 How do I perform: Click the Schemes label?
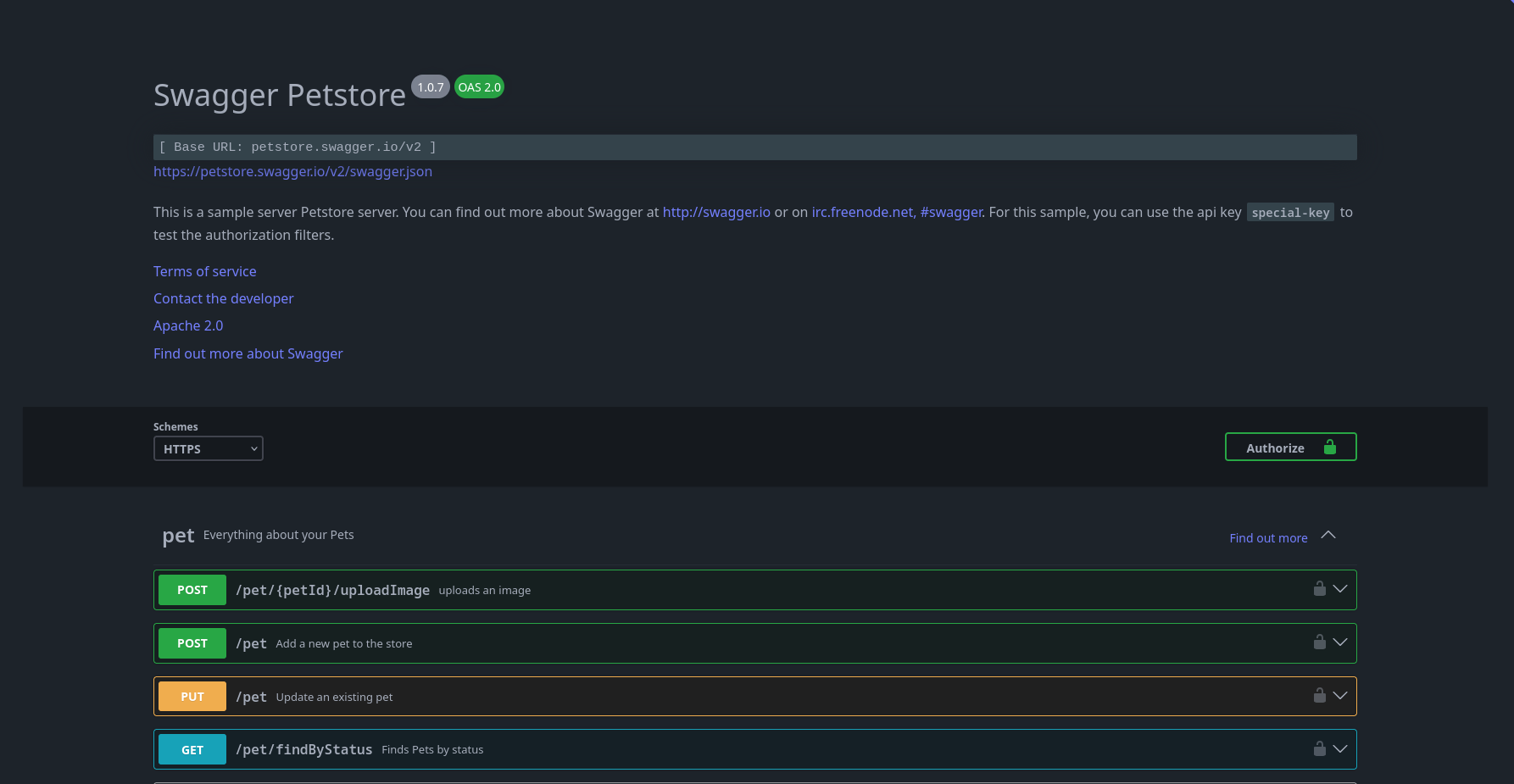coord(175,427)
